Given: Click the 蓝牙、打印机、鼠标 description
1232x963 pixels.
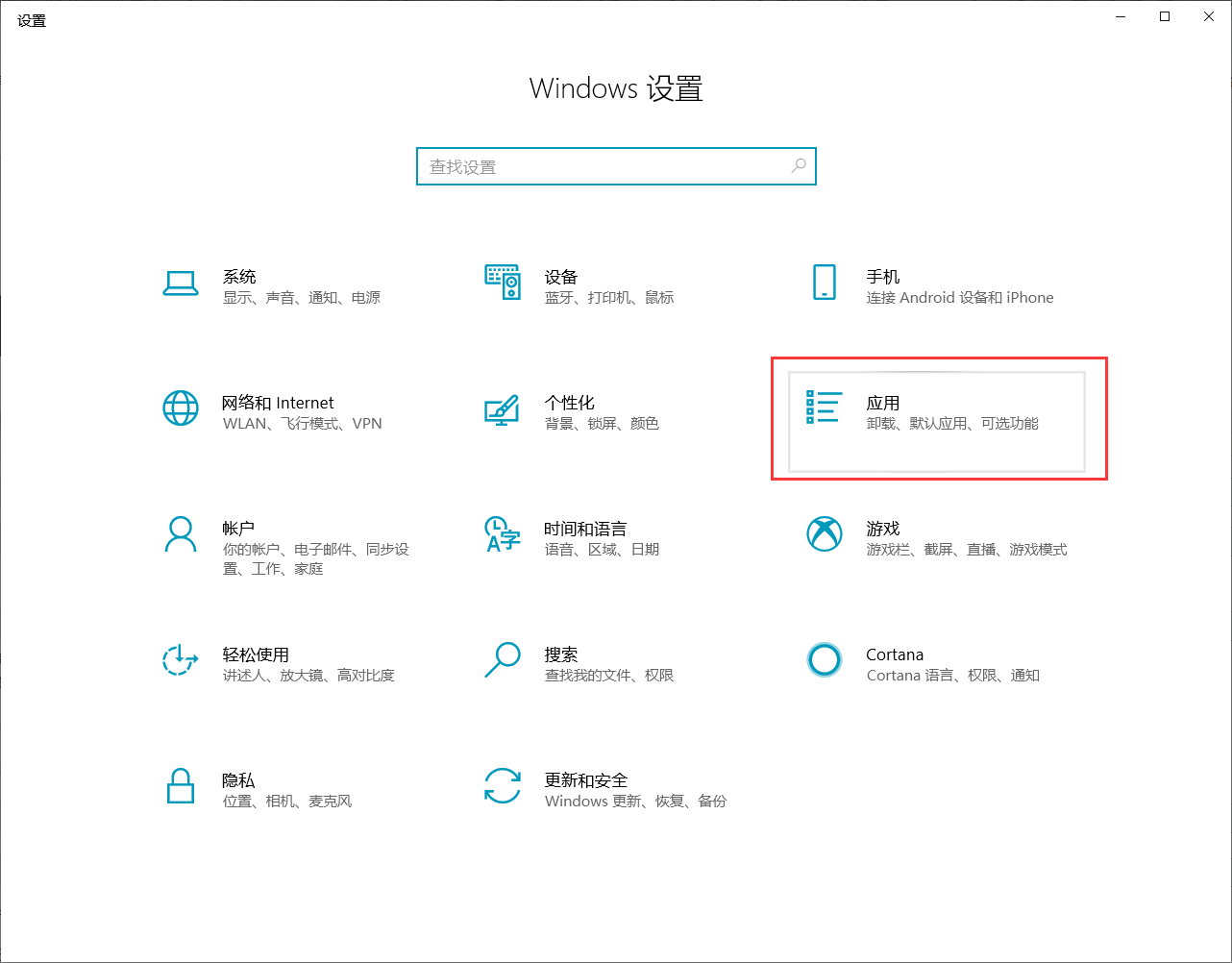Looking at the screenshot, I should pos(609,298).
